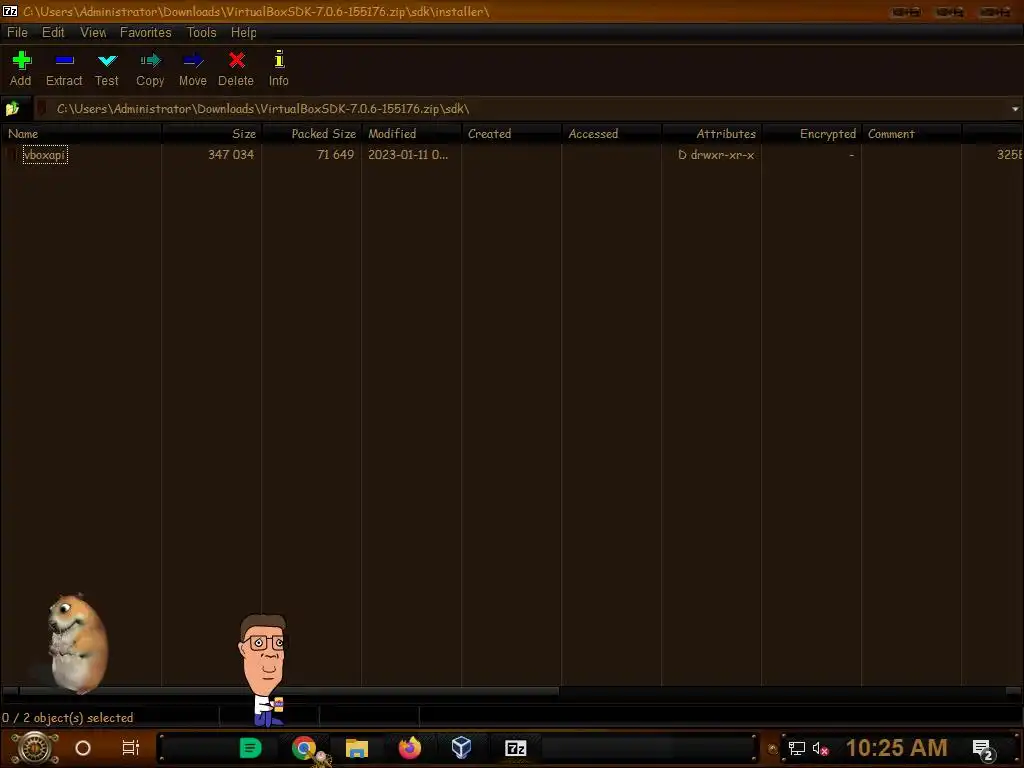
Task: Sort by the Accessed column header
Action: point(611,134)
